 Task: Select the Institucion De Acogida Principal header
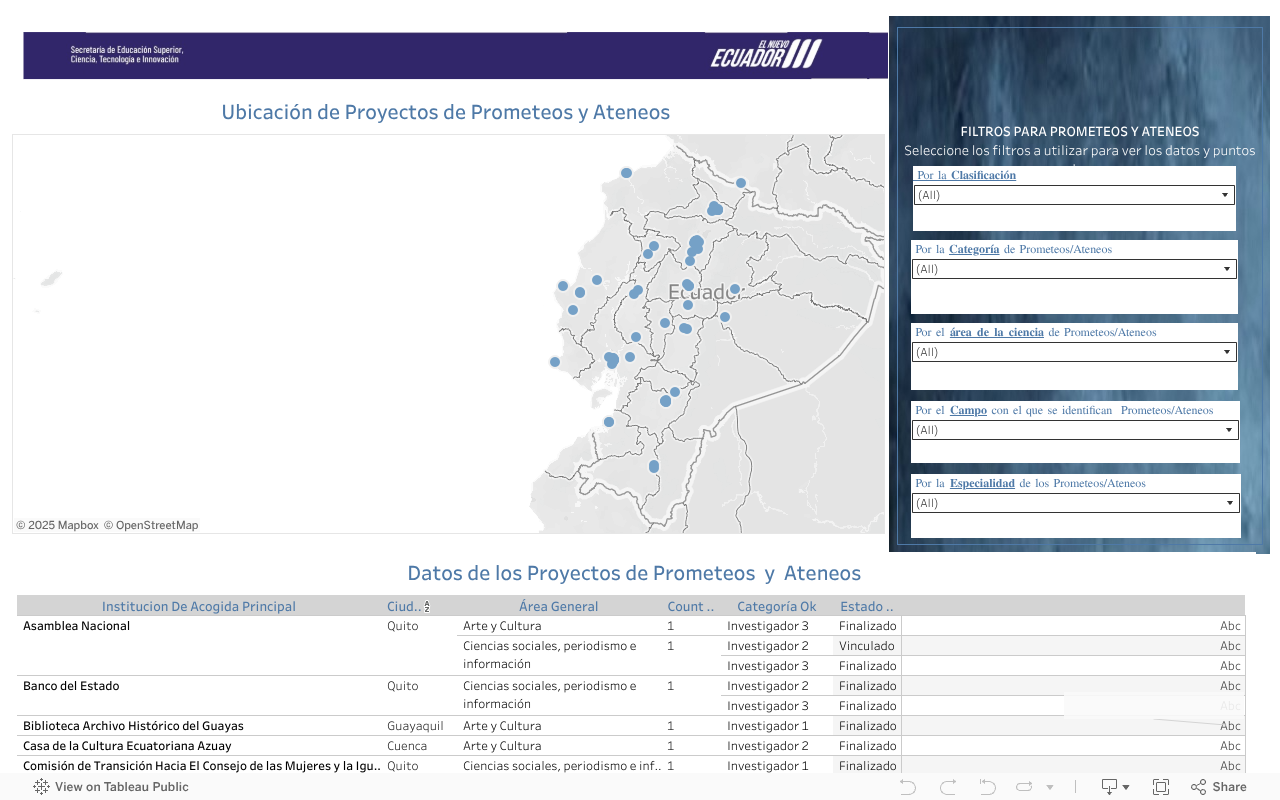pos(199,606)
